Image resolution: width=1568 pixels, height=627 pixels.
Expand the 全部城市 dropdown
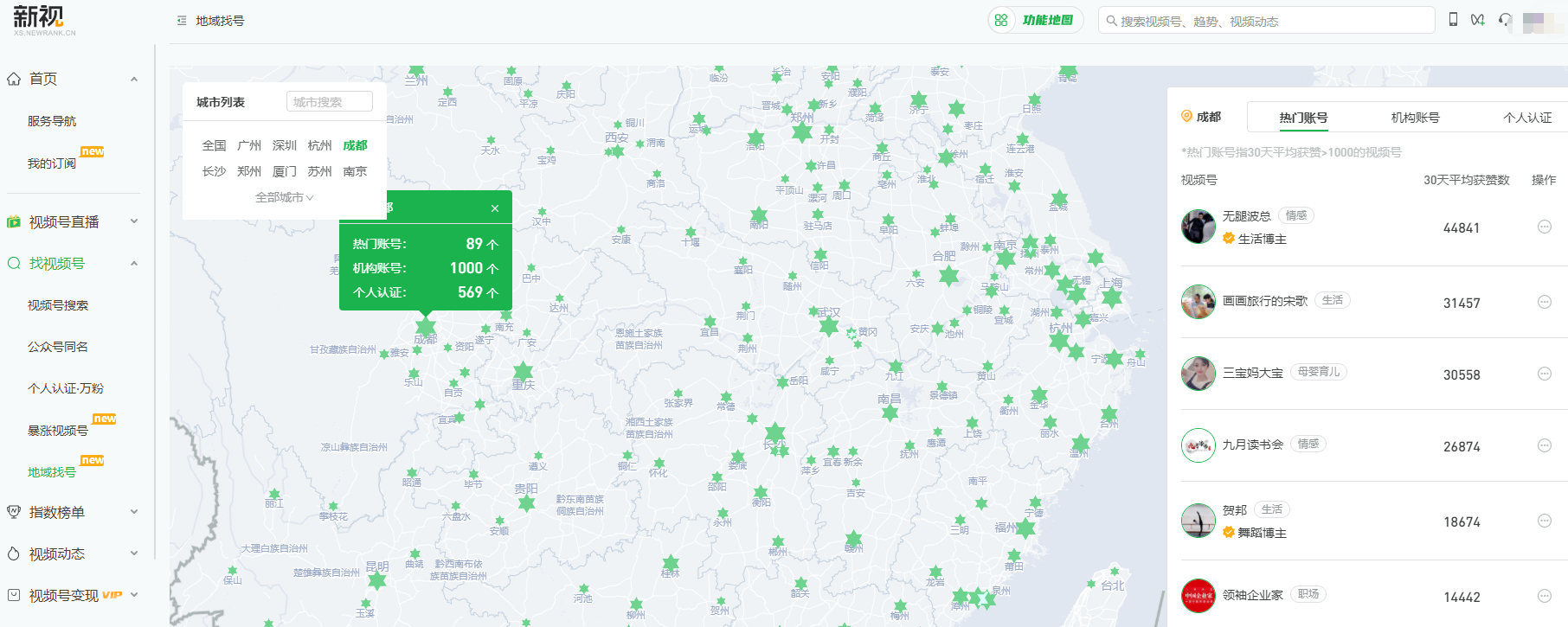click(285, 197)
